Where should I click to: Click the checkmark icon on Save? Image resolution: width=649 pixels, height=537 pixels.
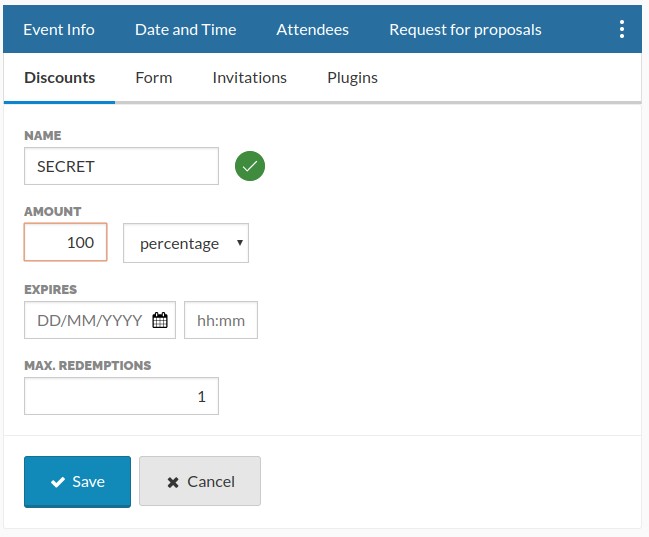58,482
